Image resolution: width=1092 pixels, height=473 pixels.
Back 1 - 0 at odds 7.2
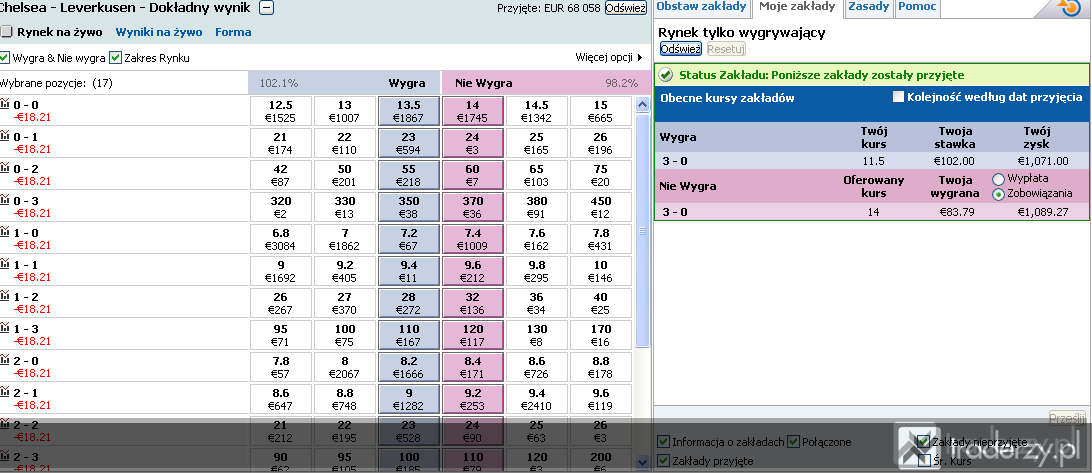coord(409,240)
